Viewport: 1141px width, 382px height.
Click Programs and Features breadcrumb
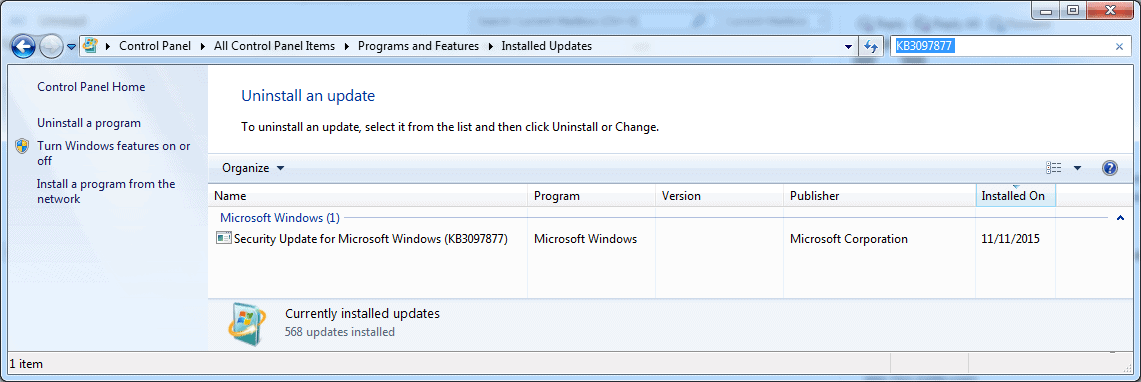tap(418, 46)
